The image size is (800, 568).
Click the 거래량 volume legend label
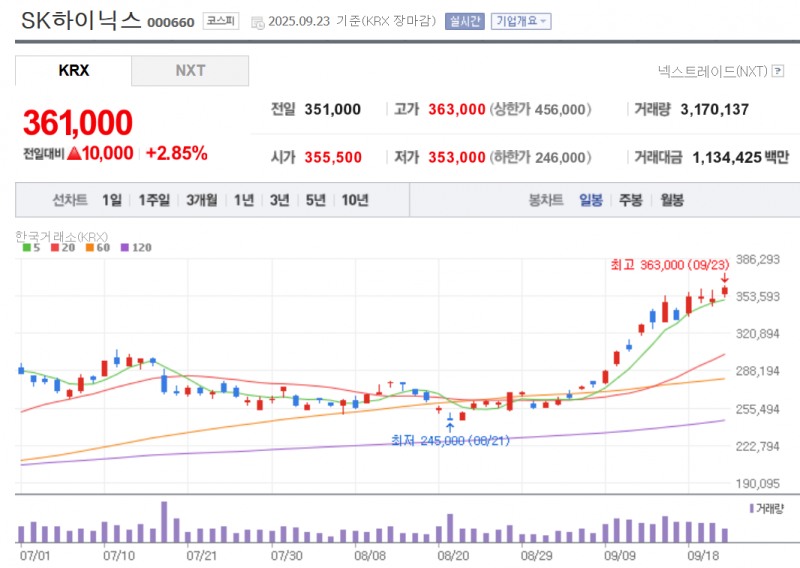769,508
